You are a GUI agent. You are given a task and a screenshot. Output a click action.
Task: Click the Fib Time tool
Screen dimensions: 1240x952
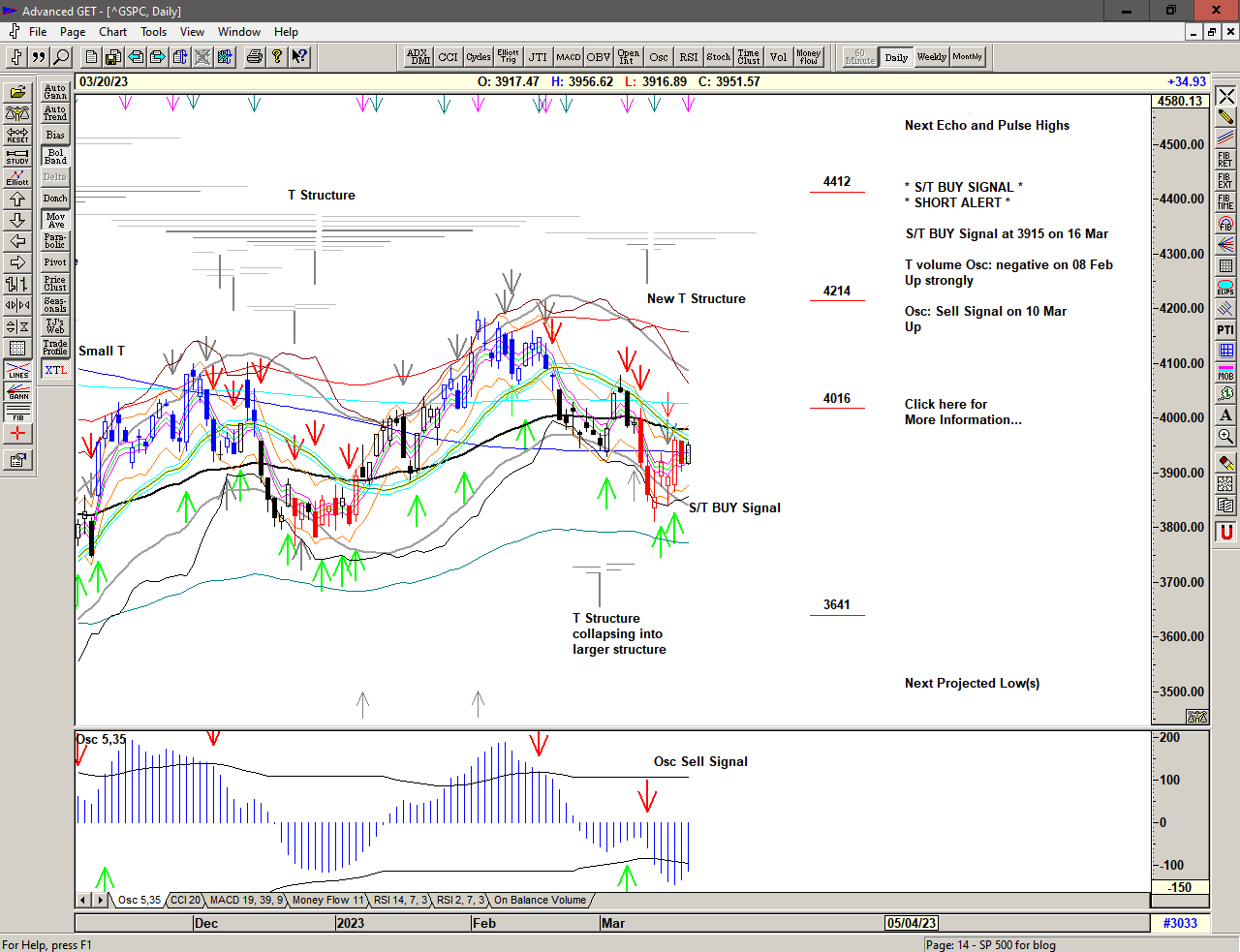pyautogui.click(x=1225, y=201)
